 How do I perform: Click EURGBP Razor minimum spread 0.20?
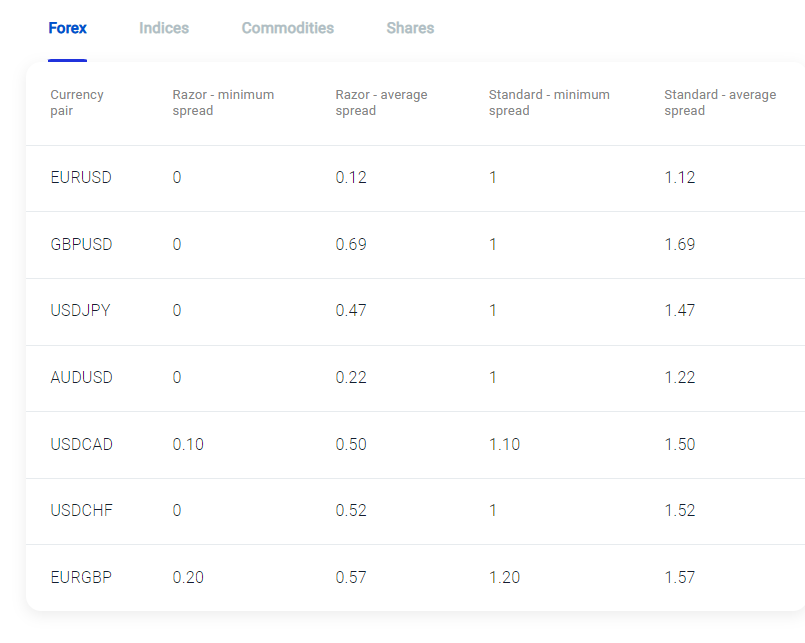click(x=188, y=578)
